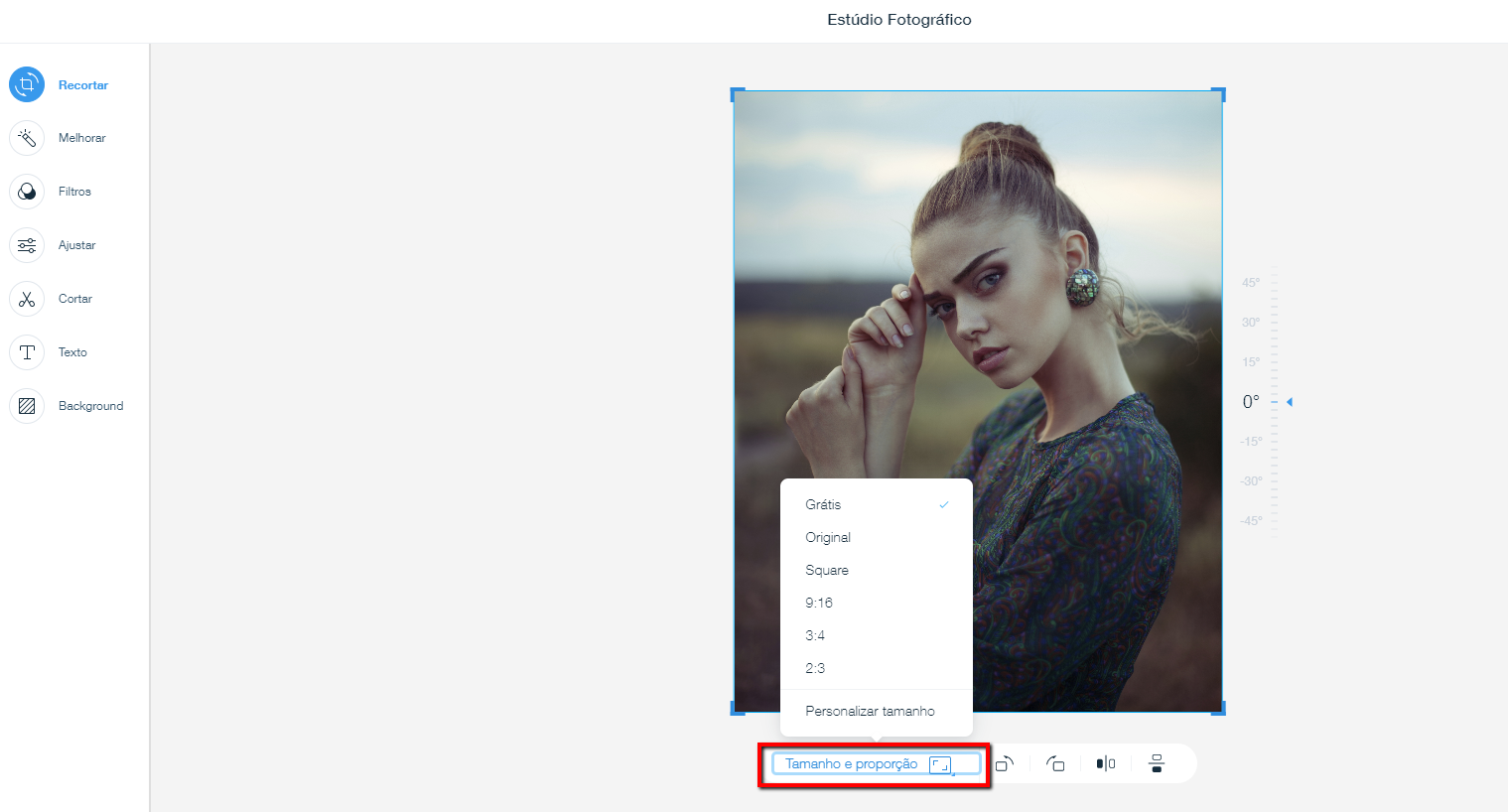Select the Cortar scissors icon
This screenshot has height=812, width=1508.
[27, 299]
